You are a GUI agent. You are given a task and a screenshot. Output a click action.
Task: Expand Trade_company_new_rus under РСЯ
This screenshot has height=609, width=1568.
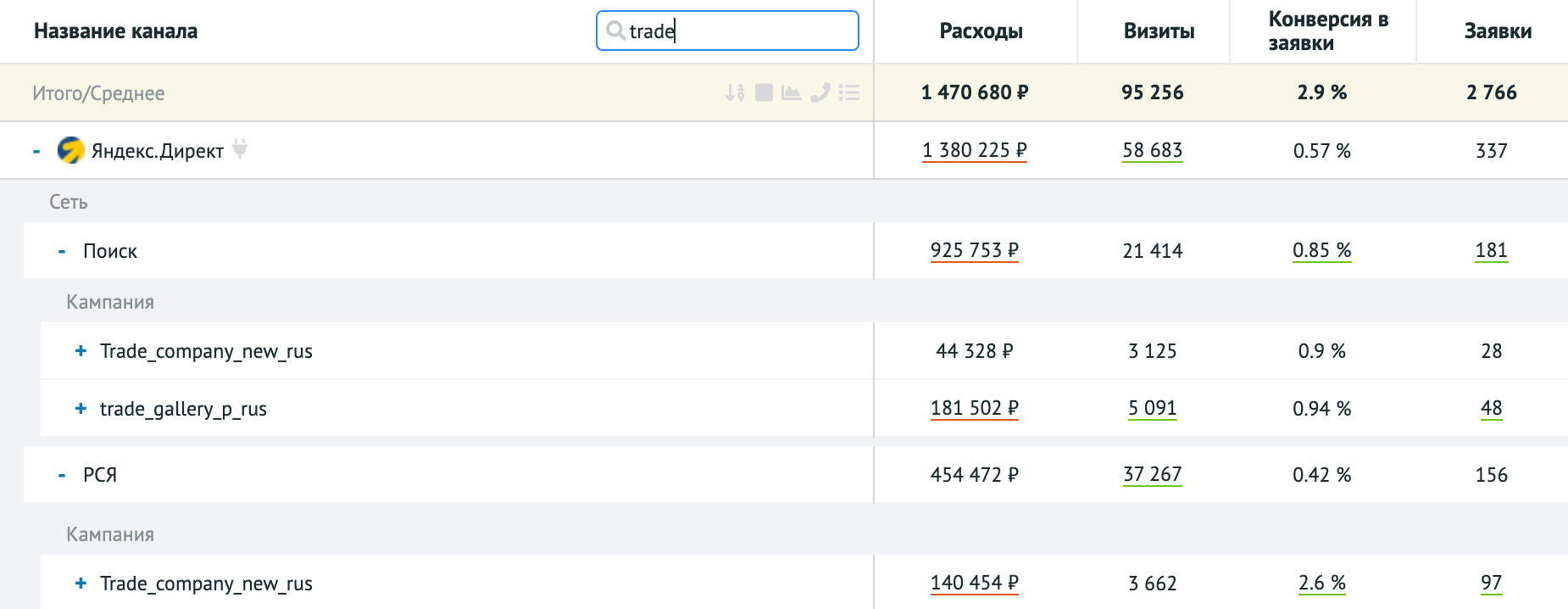point(81,584)
